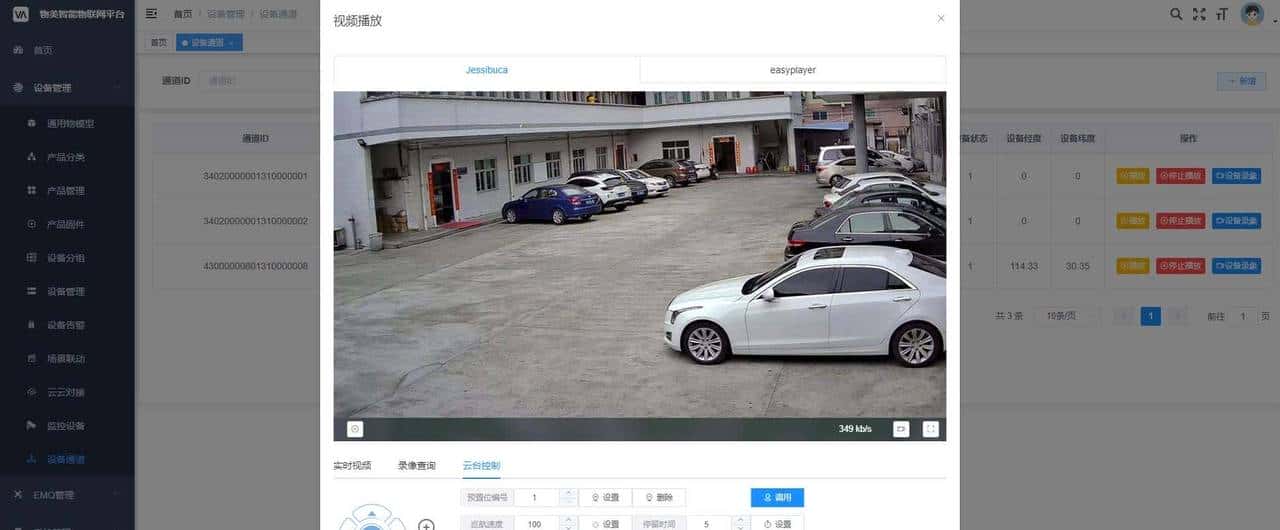This screenshot has width=1280, height=530.
Task: Click the 预置位编号 number field
Action: [537, 497]
